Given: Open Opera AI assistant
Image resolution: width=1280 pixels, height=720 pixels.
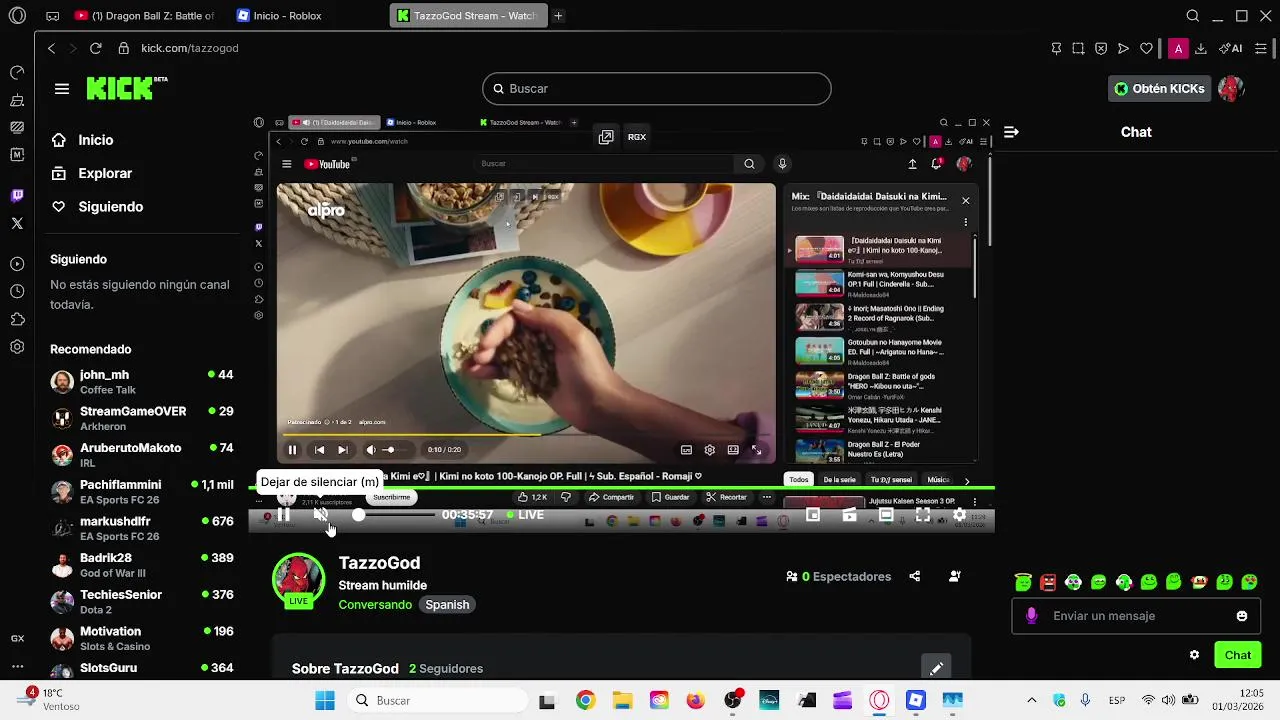Looking at the screenshot, I should (1231, 48).
